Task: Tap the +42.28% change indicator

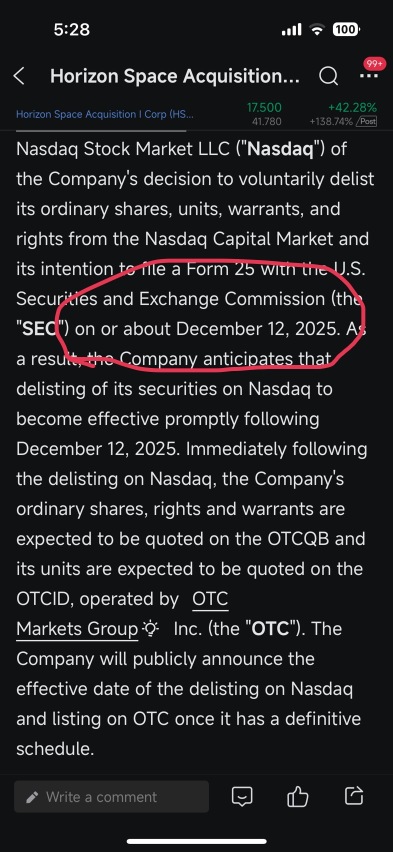Action: pos(352,108)
